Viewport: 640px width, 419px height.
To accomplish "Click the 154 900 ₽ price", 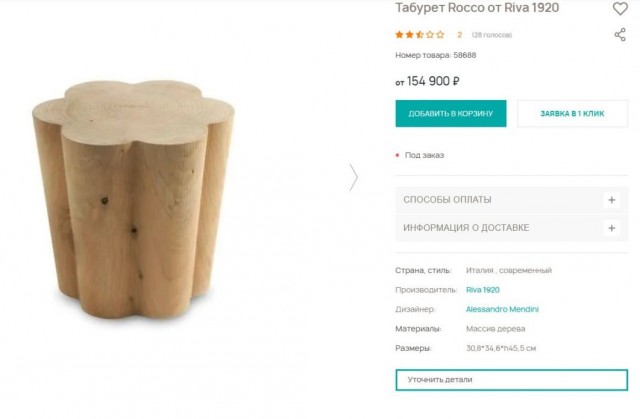I will [433, 81].
